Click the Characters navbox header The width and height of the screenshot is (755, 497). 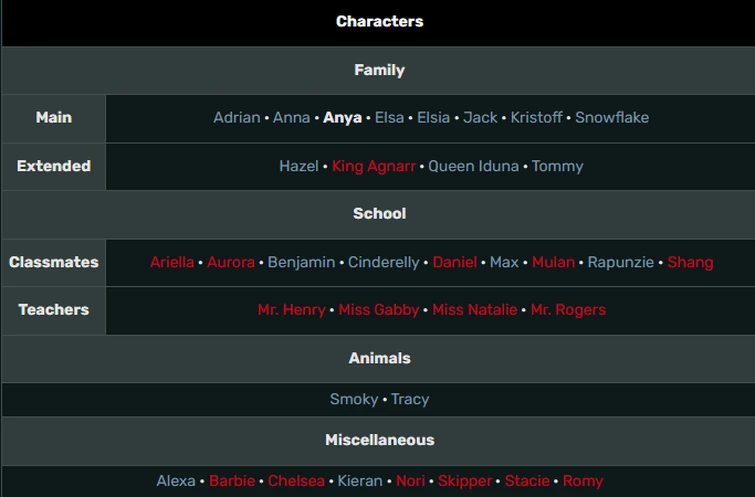(x=379, y=22)
